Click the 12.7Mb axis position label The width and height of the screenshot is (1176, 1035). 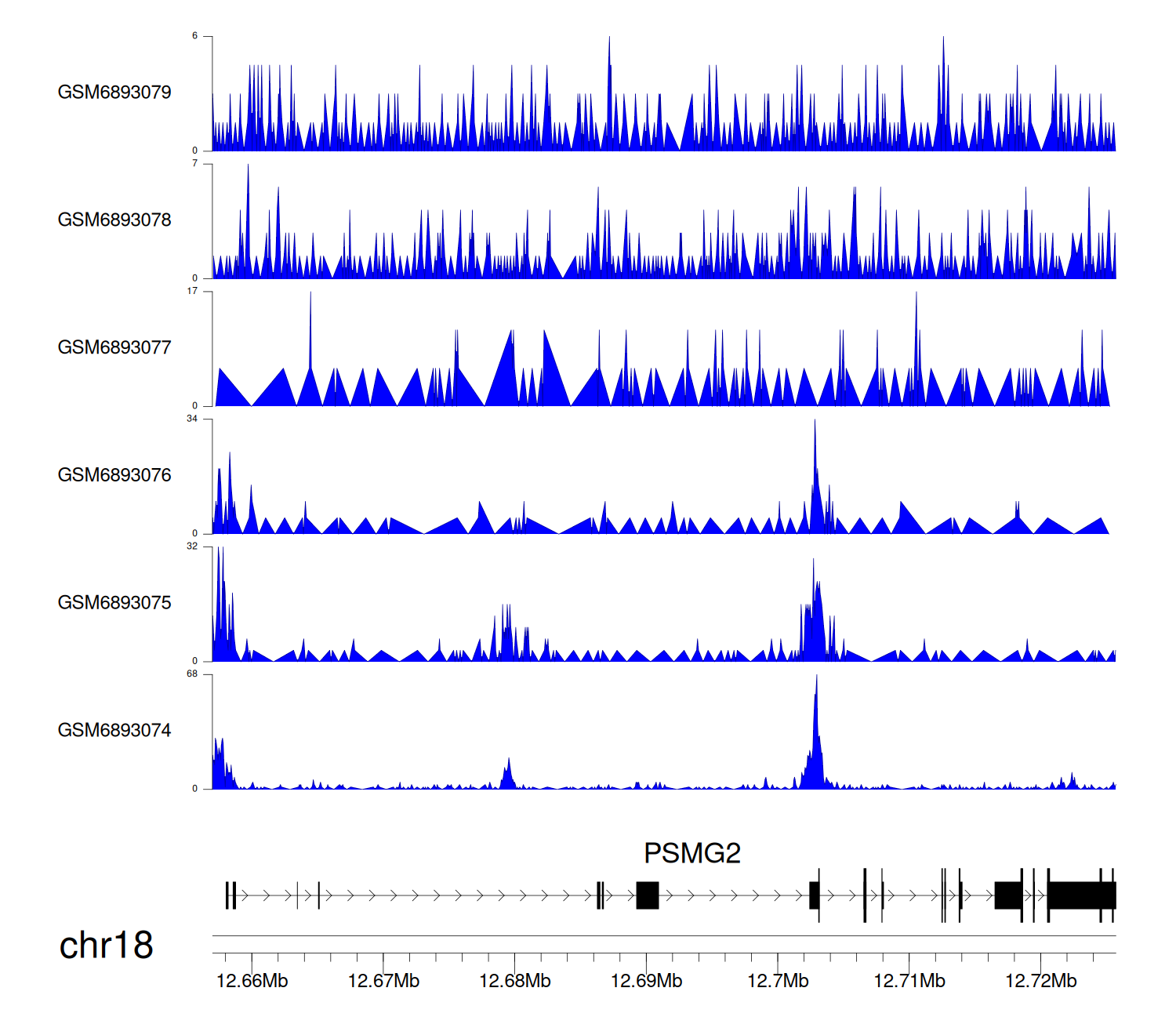click(778, 981)
